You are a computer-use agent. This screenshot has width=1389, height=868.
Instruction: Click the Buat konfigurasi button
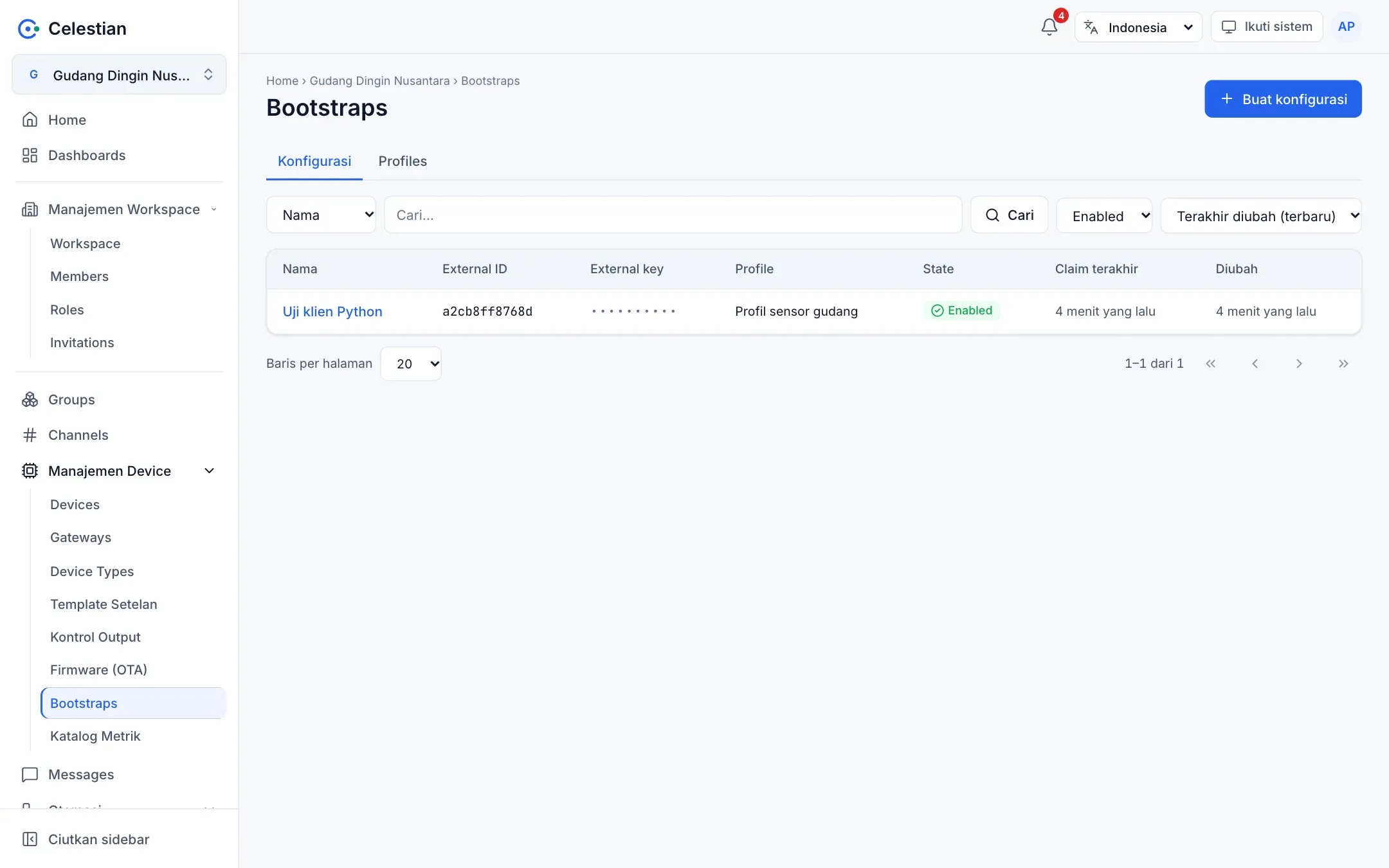pyautogui.click(x=1283, y=99)
